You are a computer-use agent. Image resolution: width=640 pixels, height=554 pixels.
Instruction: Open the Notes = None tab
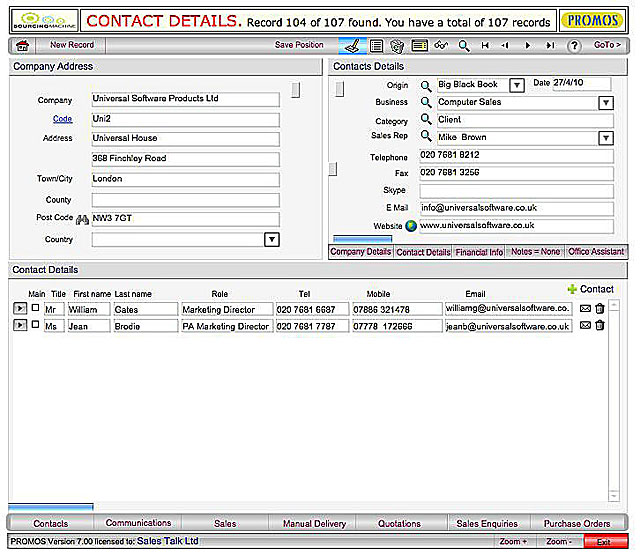535,252
